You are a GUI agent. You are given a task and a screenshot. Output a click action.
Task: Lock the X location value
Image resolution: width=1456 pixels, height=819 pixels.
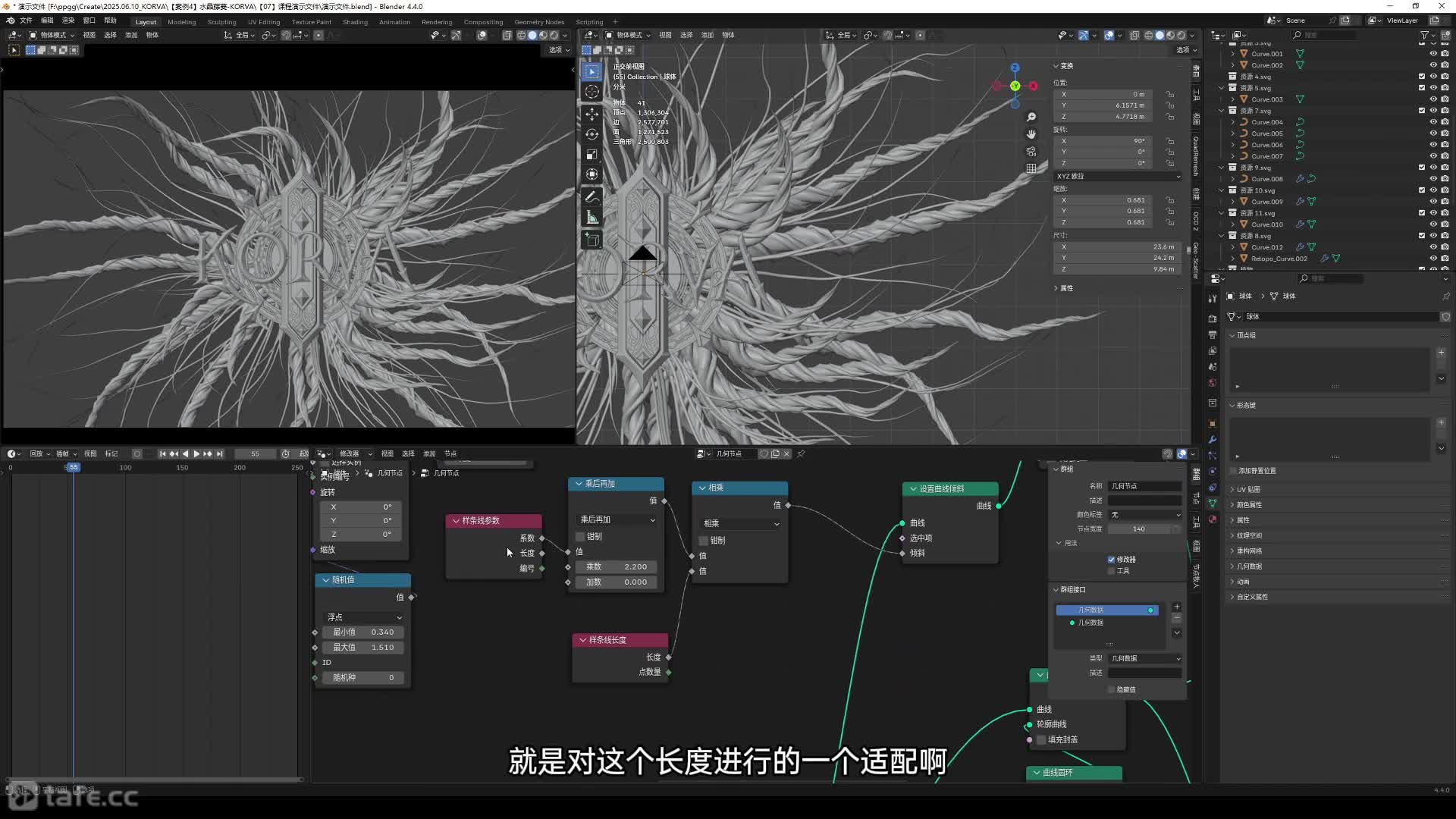[1170, 95]
